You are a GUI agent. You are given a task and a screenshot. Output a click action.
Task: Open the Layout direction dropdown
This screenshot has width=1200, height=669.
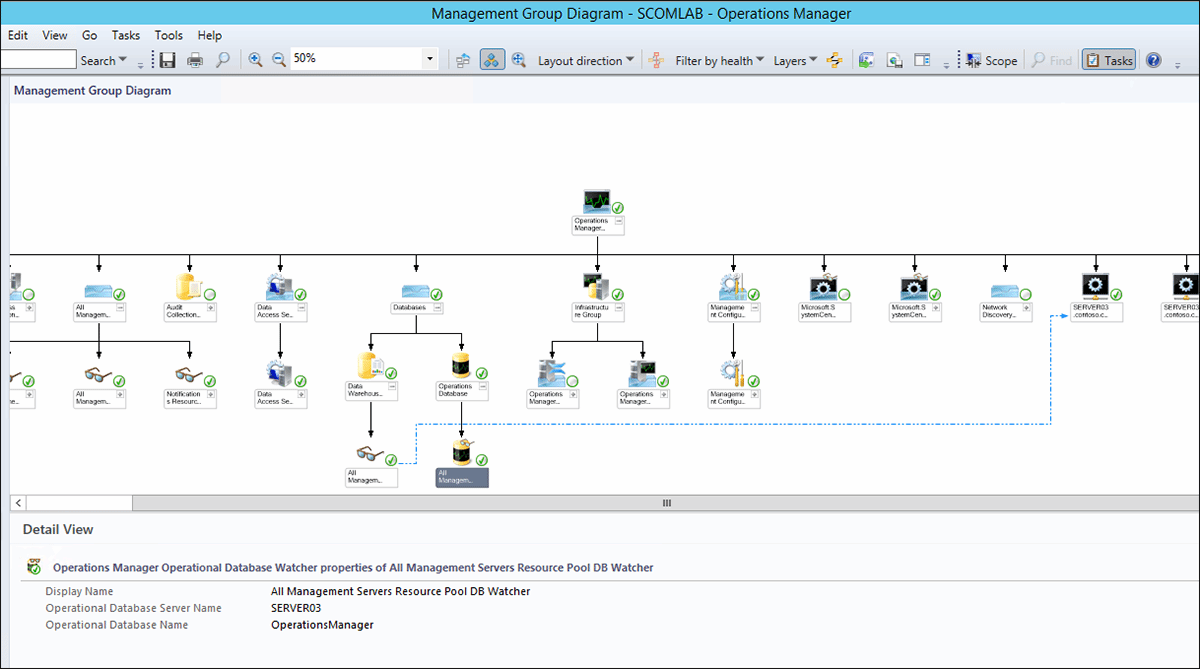(585, 60)
